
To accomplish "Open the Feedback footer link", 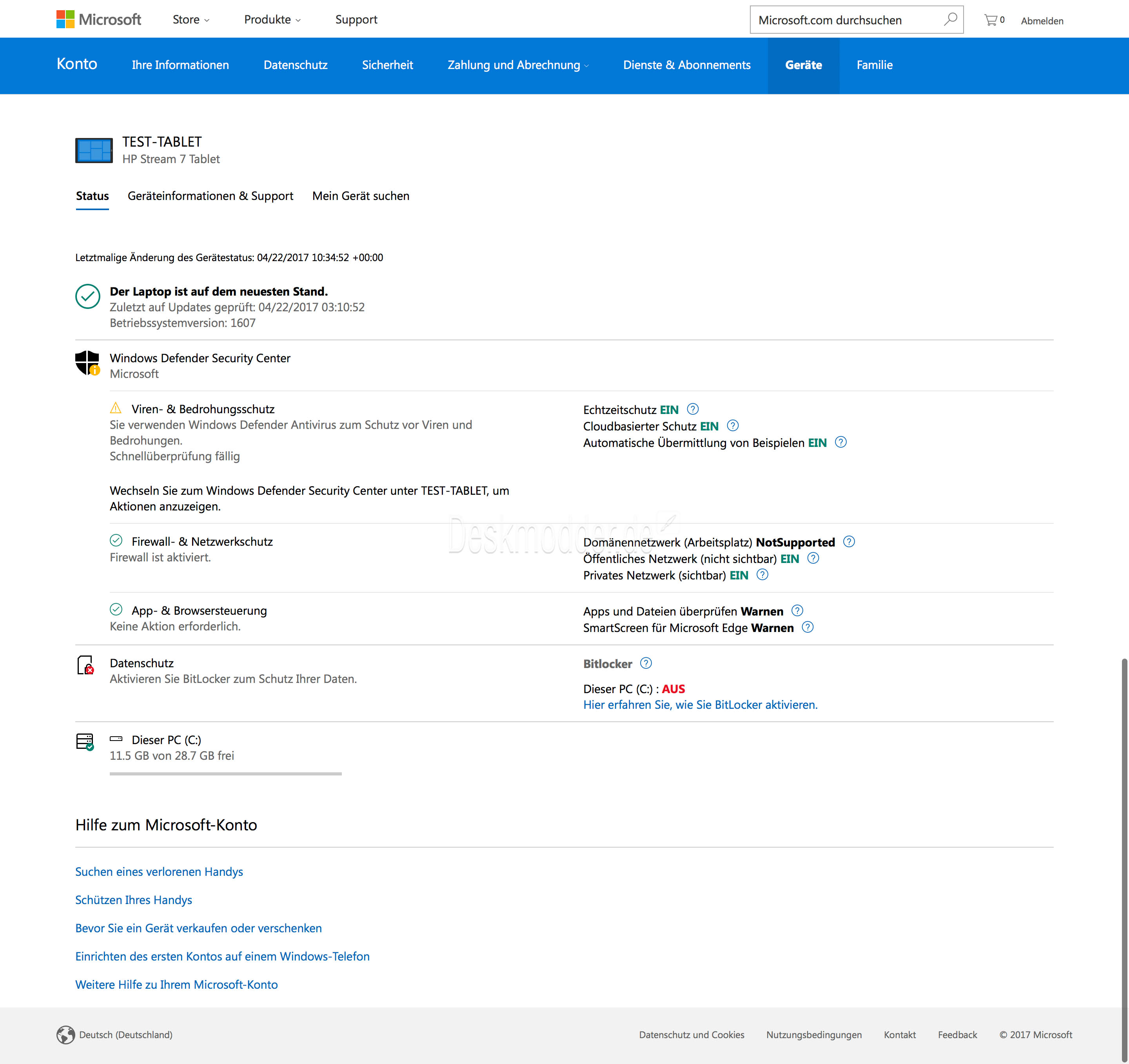I will click(x=957, y=1035).
